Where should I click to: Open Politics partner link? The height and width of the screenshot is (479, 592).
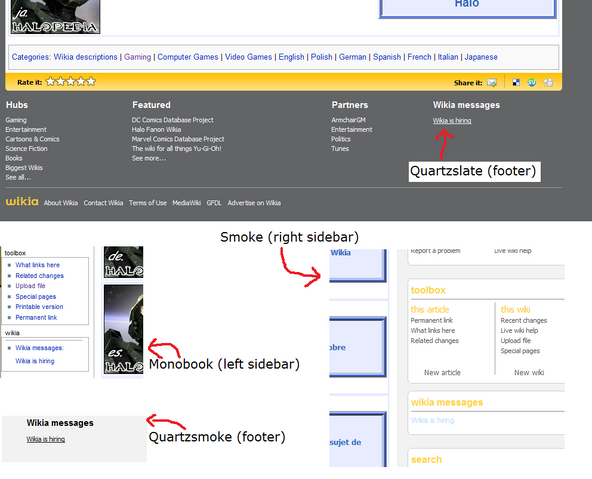pos(341,139)
